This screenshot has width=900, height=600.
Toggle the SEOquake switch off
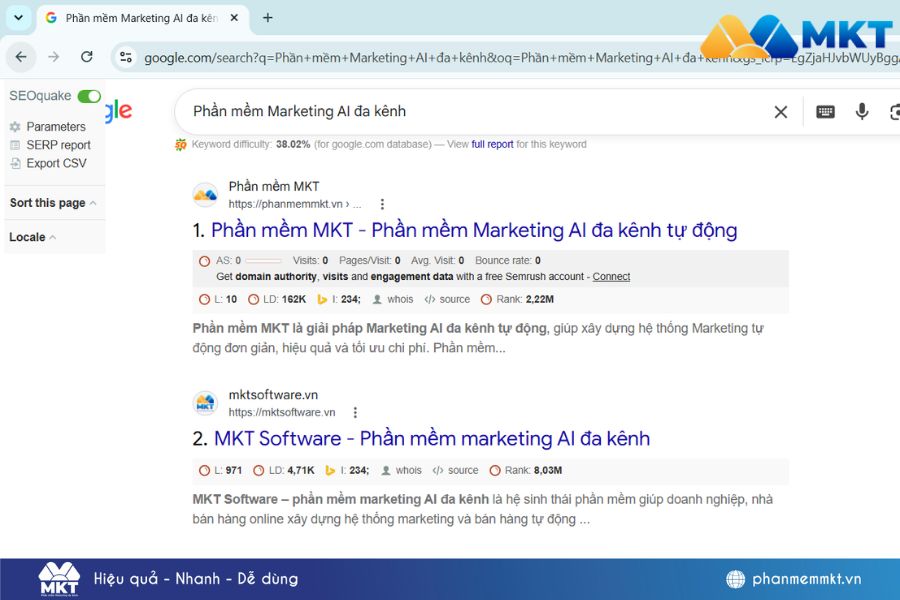coord(89,96)
